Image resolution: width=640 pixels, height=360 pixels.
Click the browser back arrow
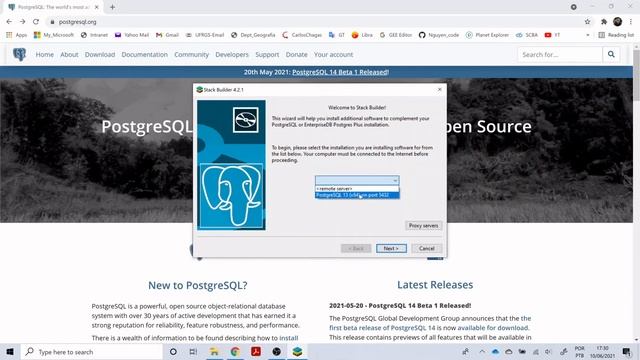coord(9,22)
